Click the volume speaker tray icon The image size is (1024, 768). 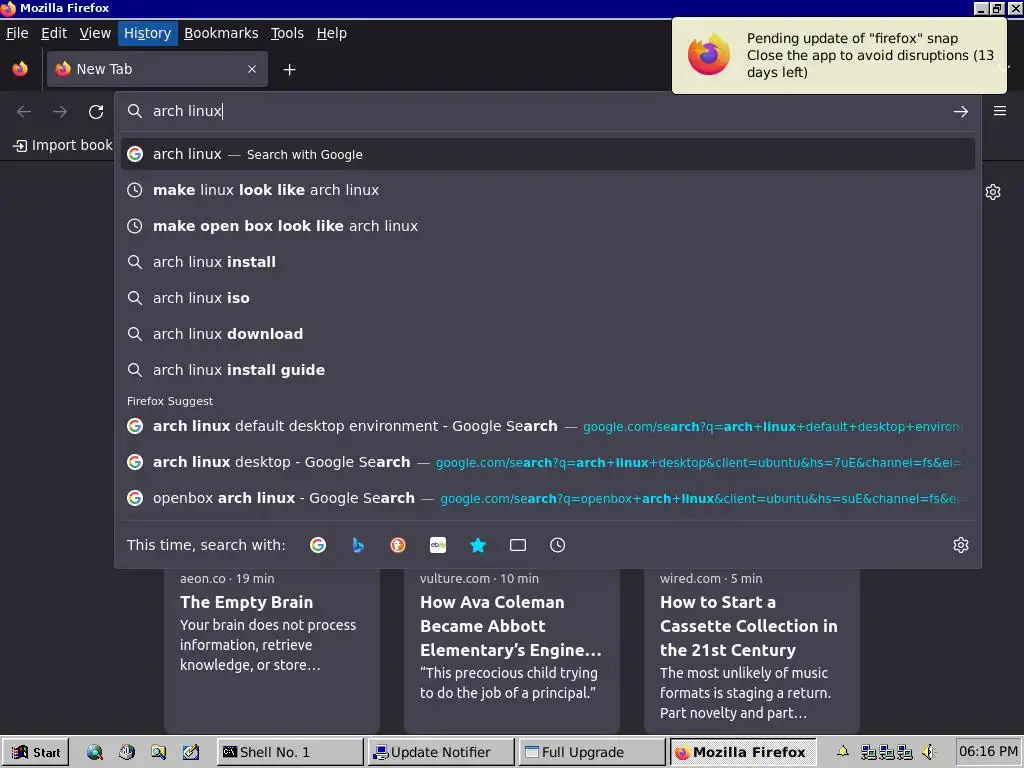coord(928,752)
